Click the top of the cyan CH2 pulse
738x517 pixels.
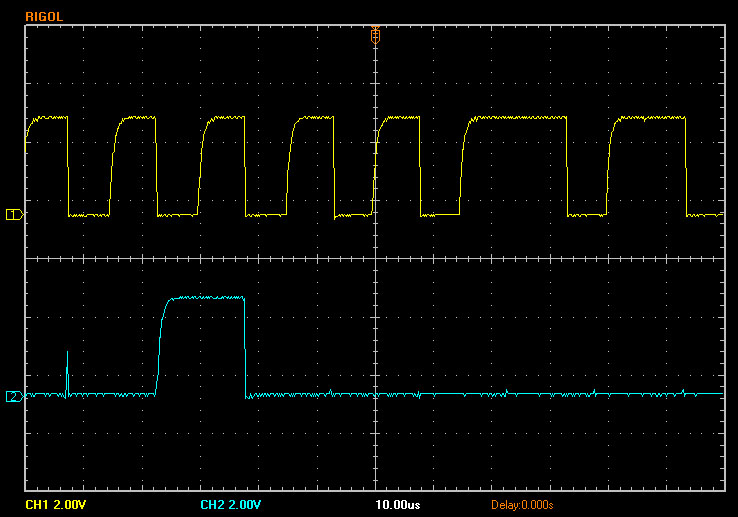(205, 297)
